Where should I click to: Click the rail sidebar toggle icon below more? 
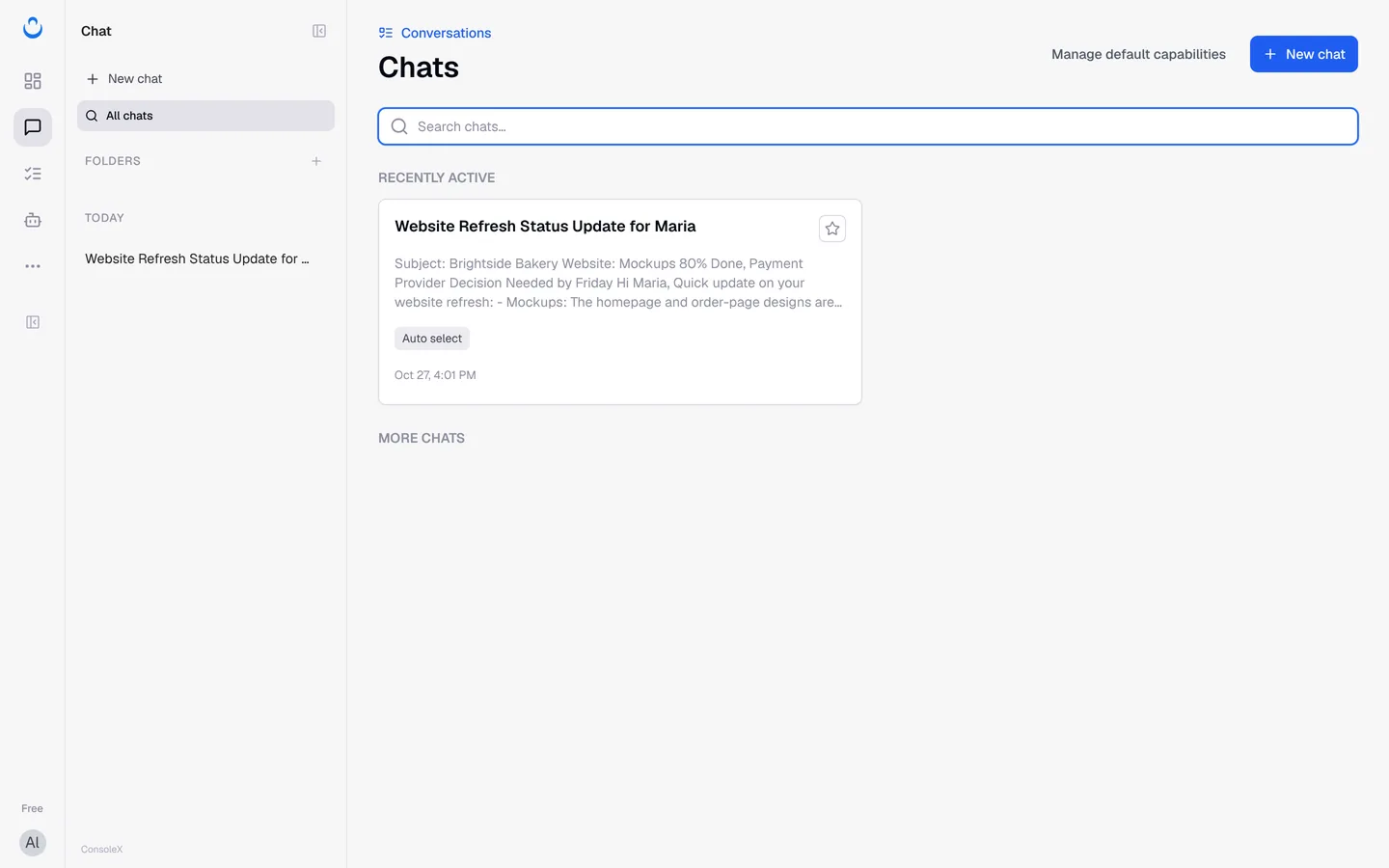pyautogui.click(x=33, y=322)
